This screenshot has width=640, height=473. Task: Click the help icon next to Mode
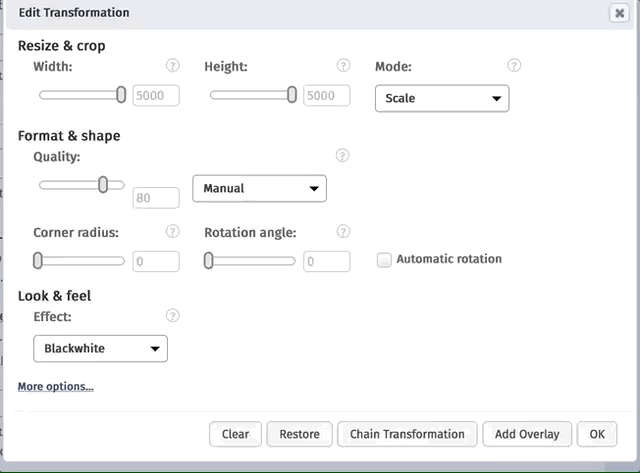pyautogui.click(x=514, y=66)
